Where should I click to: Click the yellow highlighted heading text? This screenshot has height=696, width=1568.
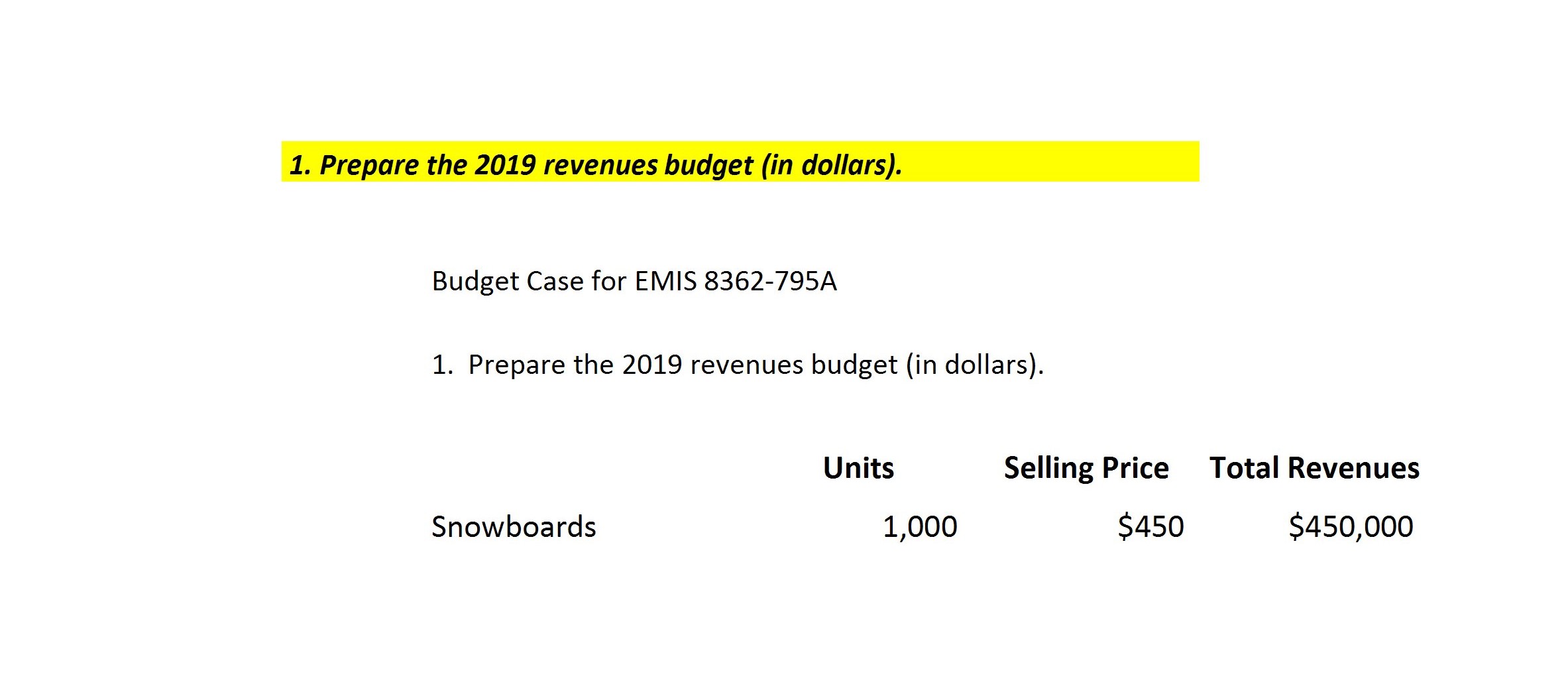[x=595, y=164]
